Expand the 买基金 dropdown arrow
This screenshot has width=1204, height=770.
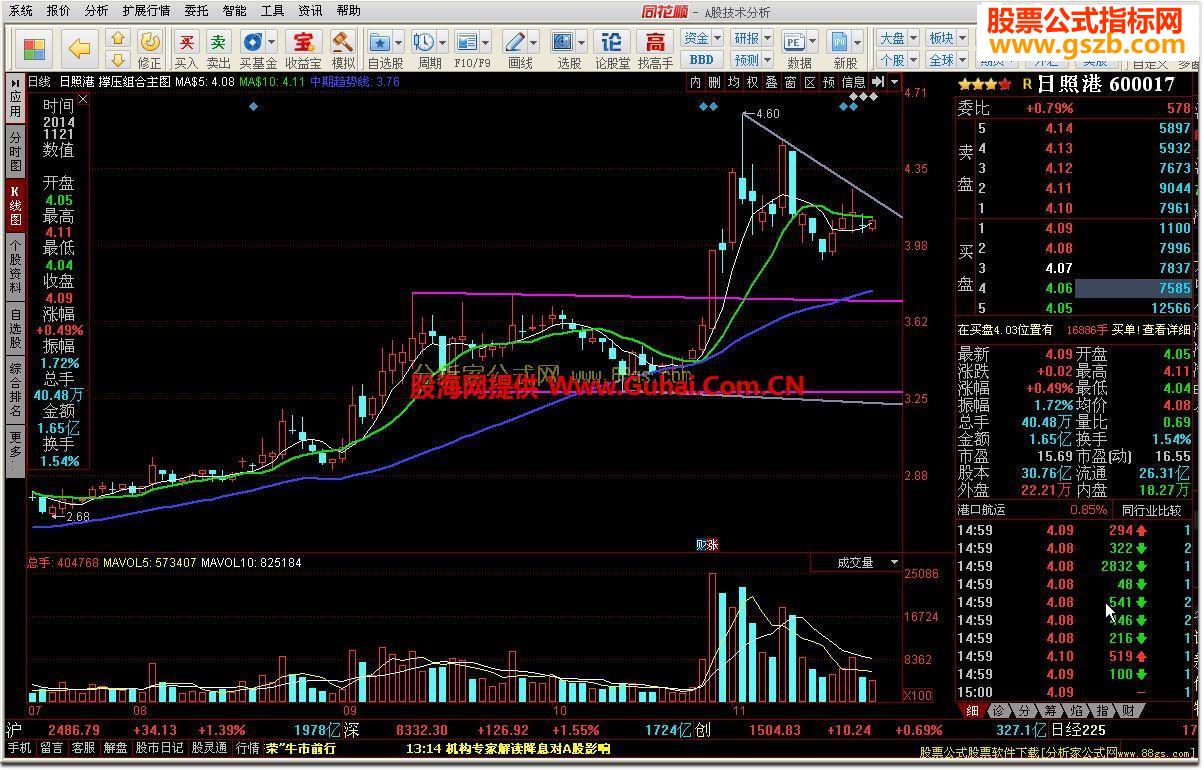click(271, 43)
